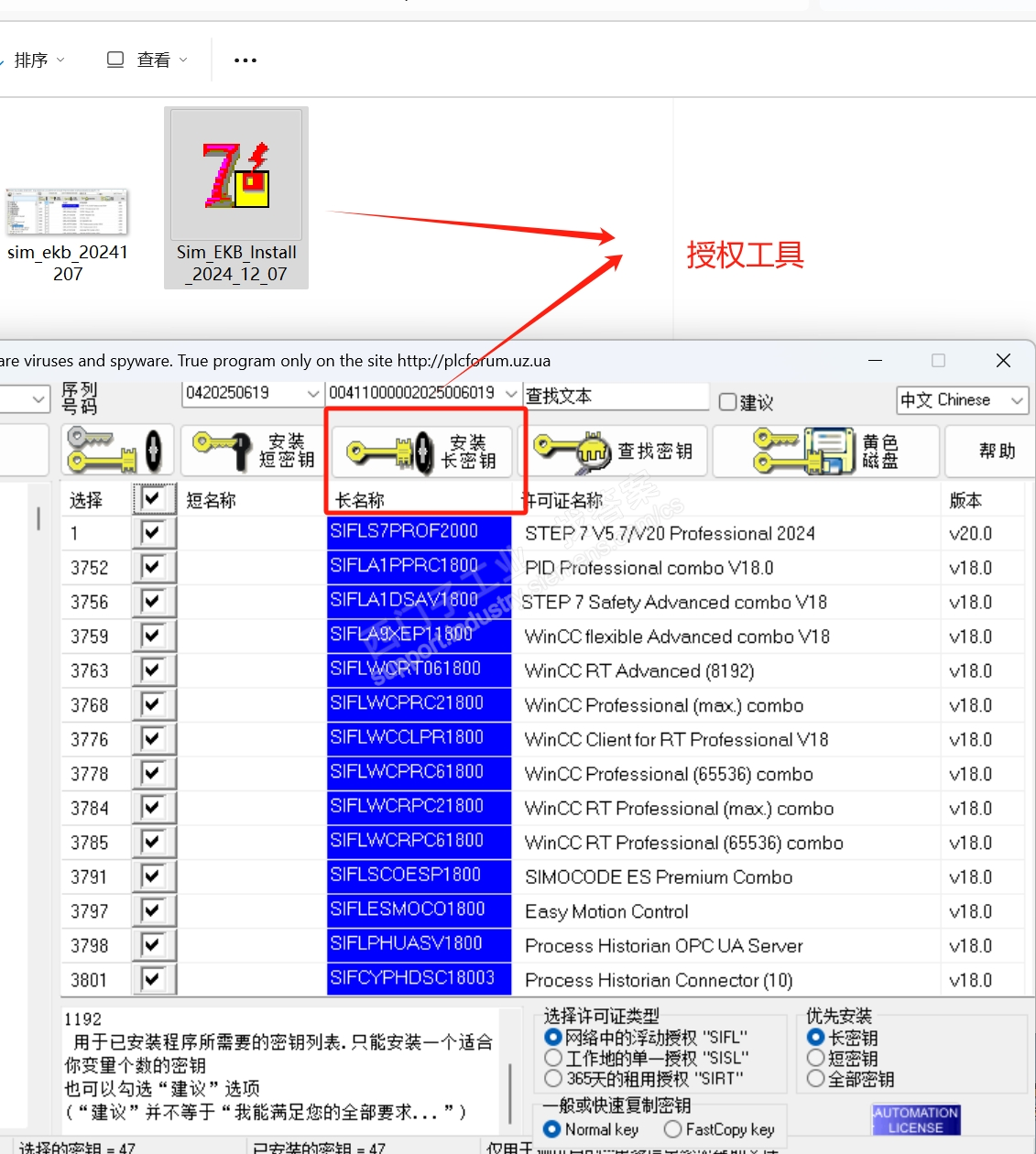Open the 中文 Chinese language dropdown

click(x=963, y=400)
